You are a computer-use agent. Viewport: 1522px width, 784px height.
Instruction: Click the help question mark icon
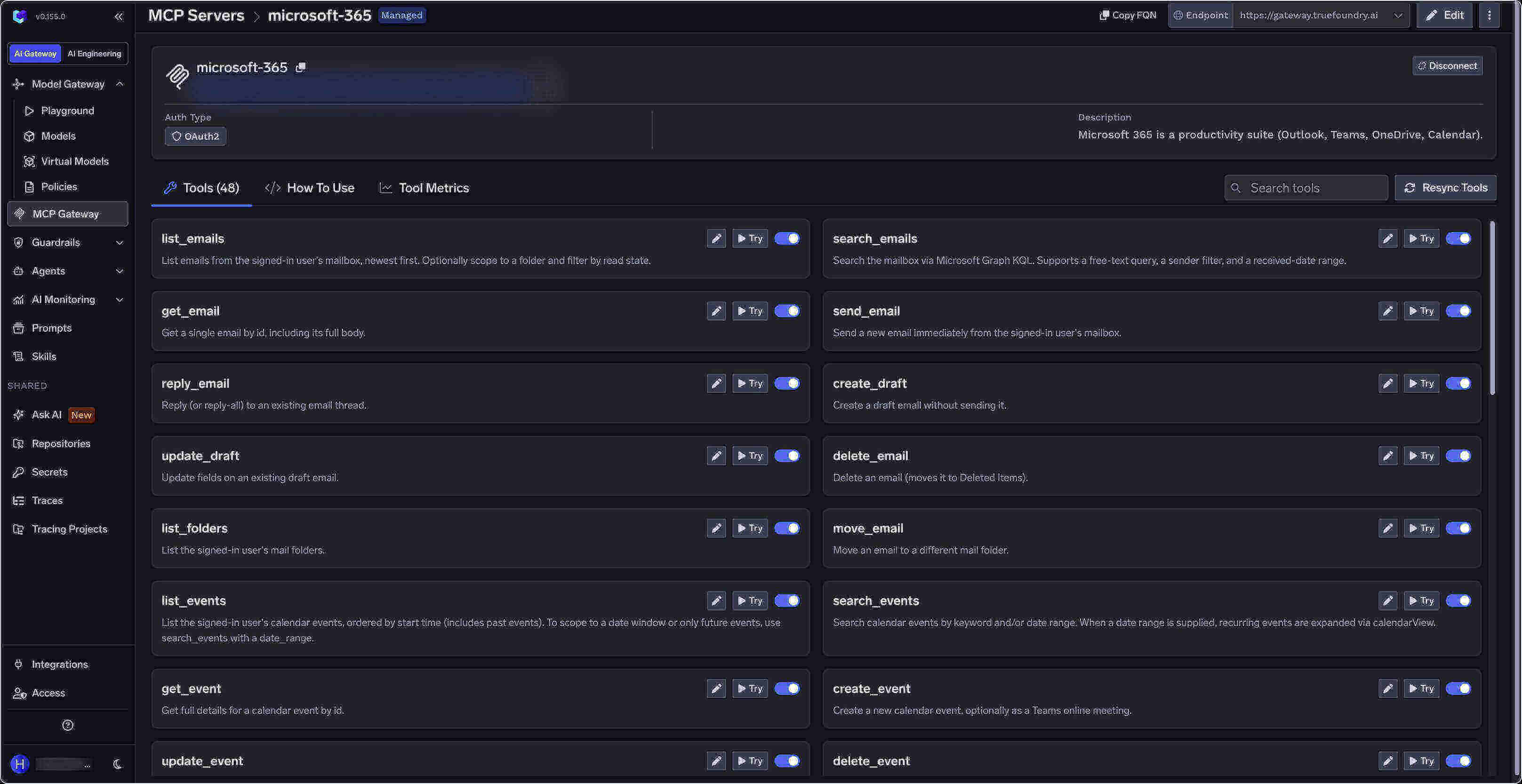click(x=68, y=725)
